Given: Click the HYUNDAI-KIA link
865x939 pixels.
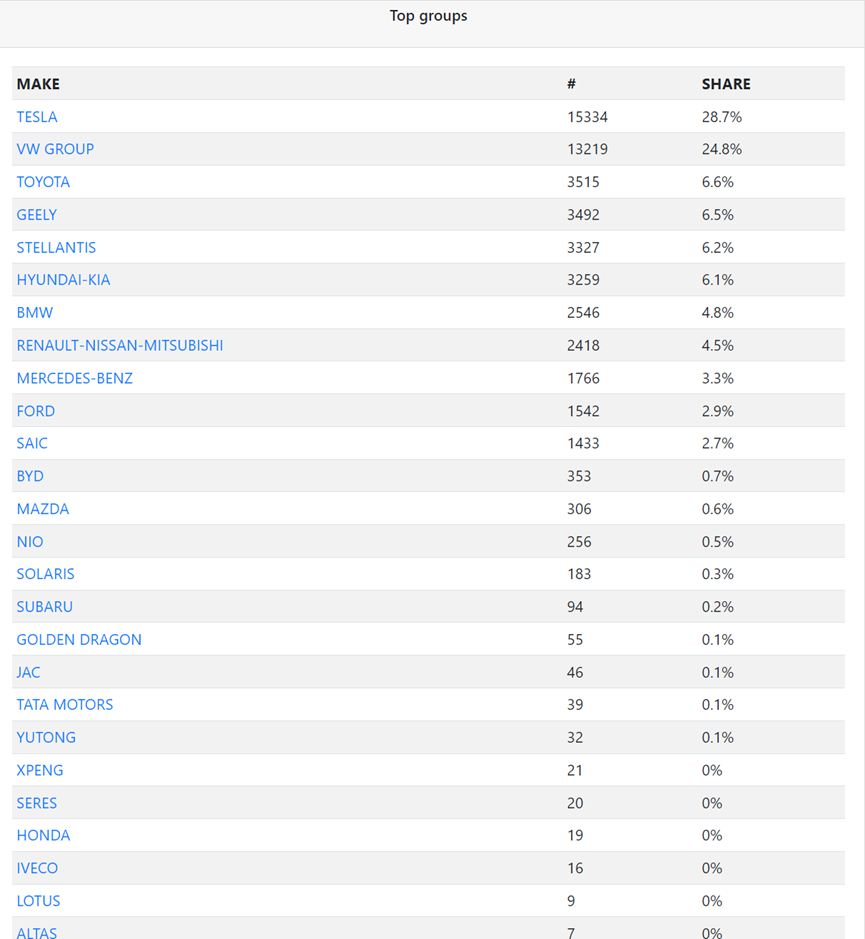Looking at the screenshot, I should [x=63, y=280].
